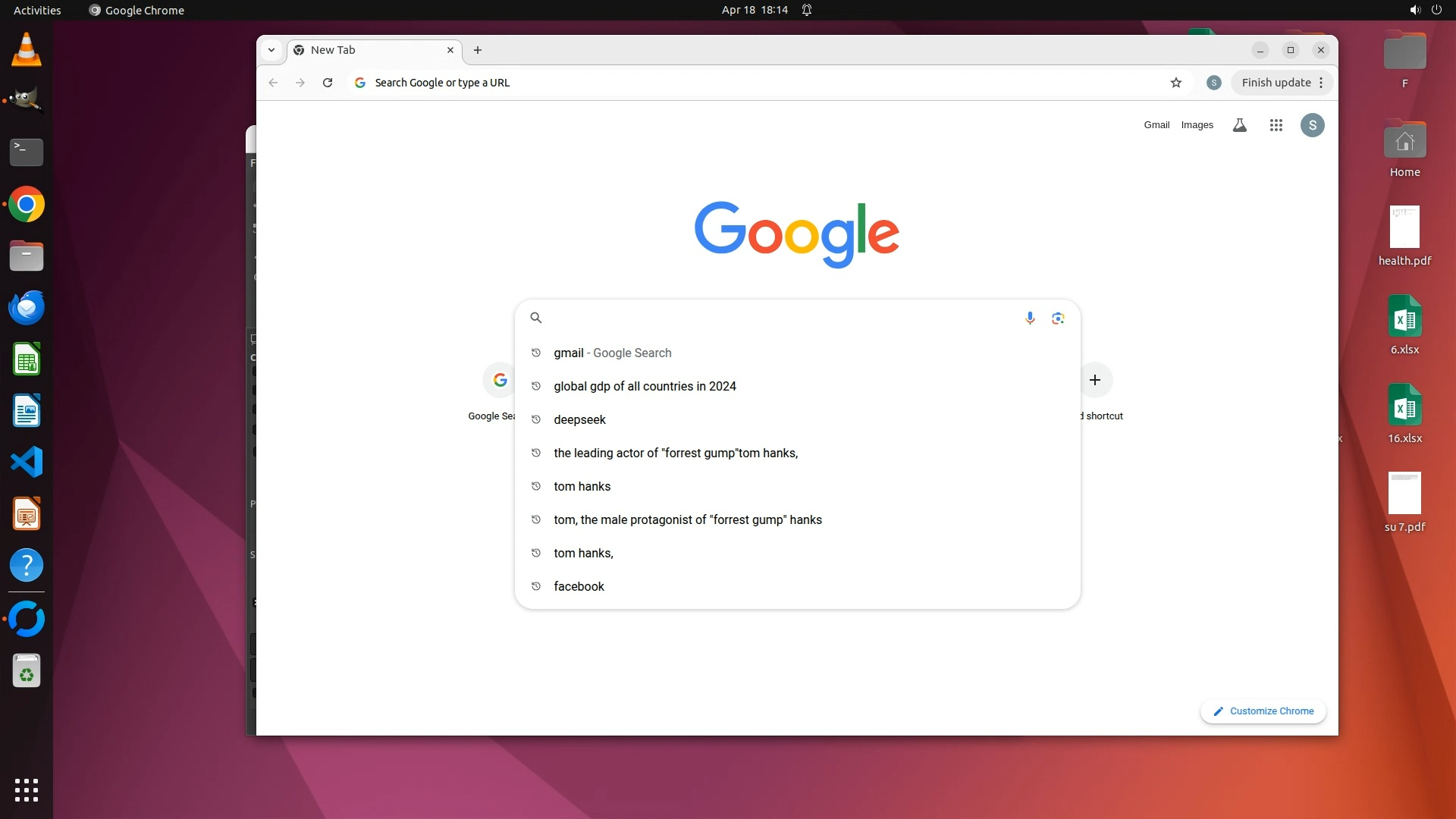Pick 'global gdp of all countries in 2024'
Viewport: 1456px width, 819px height.
tap(645, 386)
